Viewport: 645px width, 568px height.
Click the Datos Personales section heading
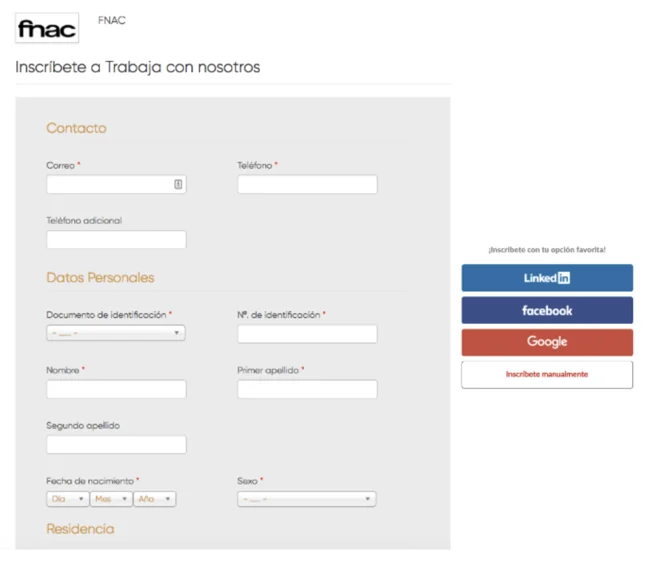pos(100,278)
